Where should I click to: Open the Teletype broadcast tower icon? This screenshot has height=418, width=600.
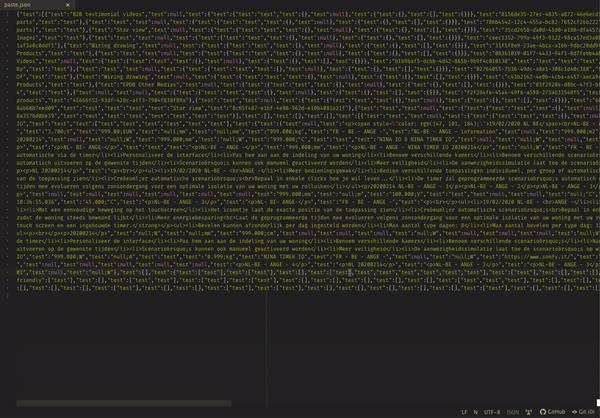point(528,412)
